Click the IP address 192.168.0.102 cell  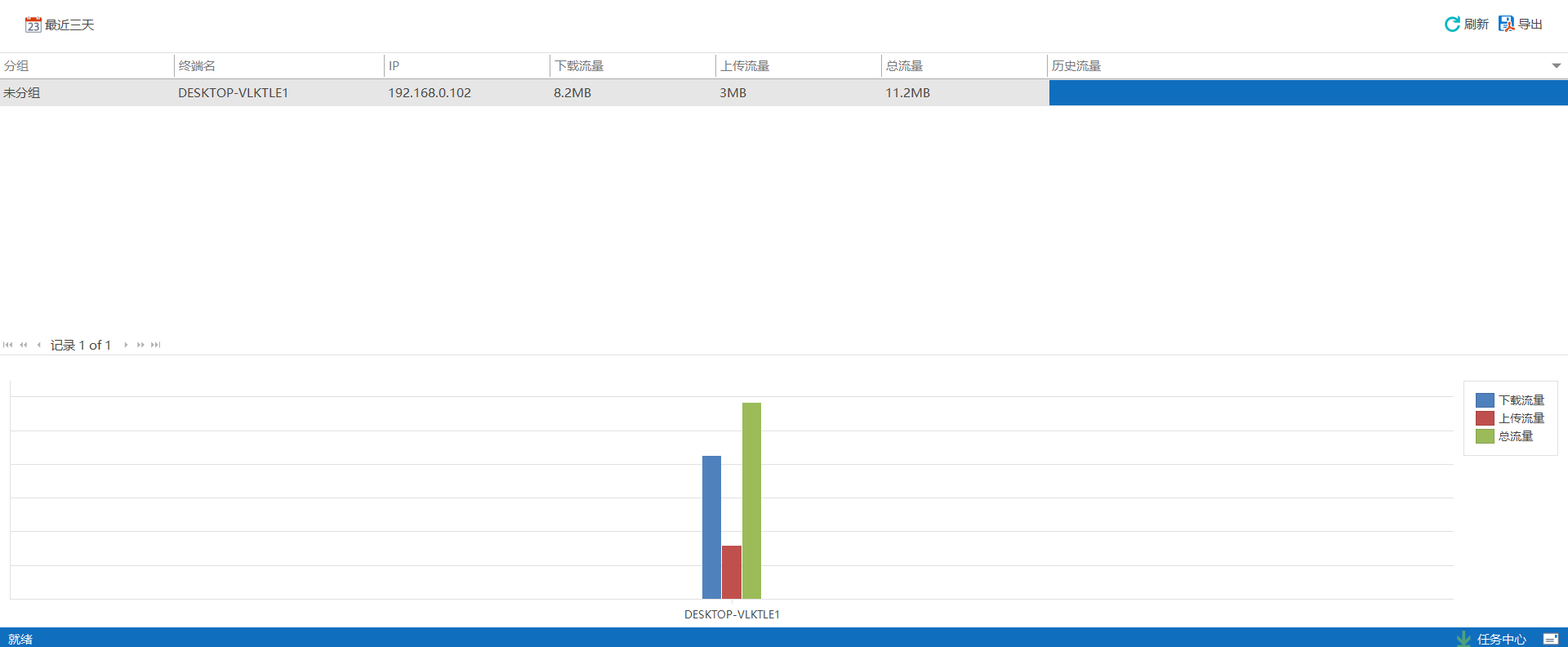pos(430,93)
